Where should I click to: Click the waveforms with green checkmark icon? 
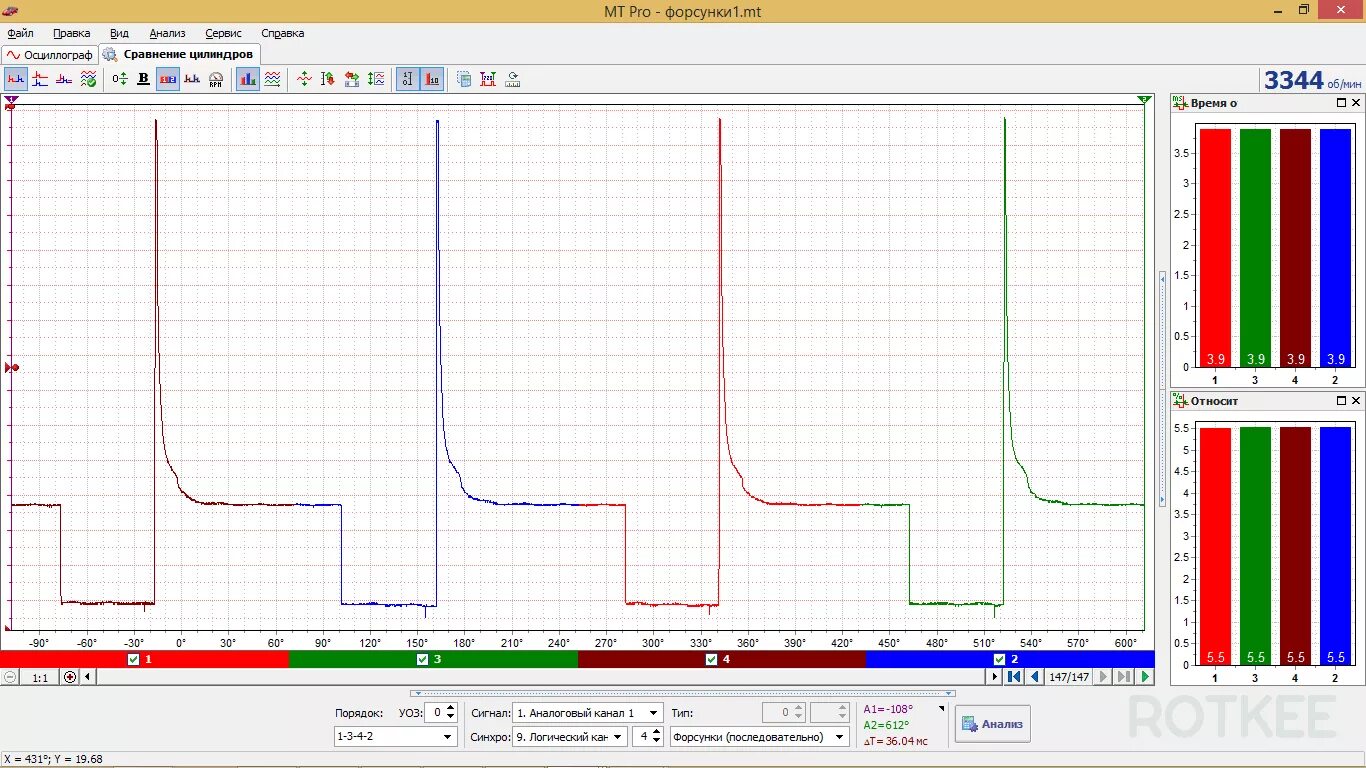[x=88, y=79]
